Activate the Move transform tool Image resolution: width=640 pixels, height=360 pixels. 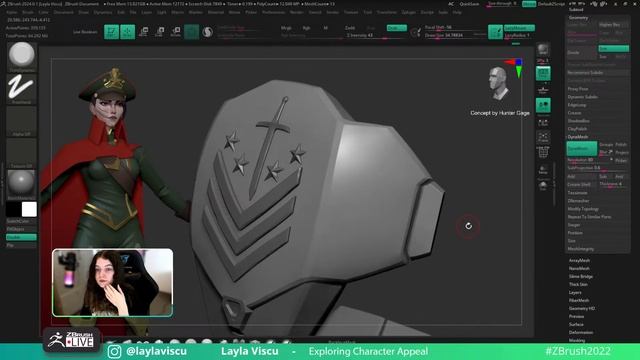coord(144,32)
